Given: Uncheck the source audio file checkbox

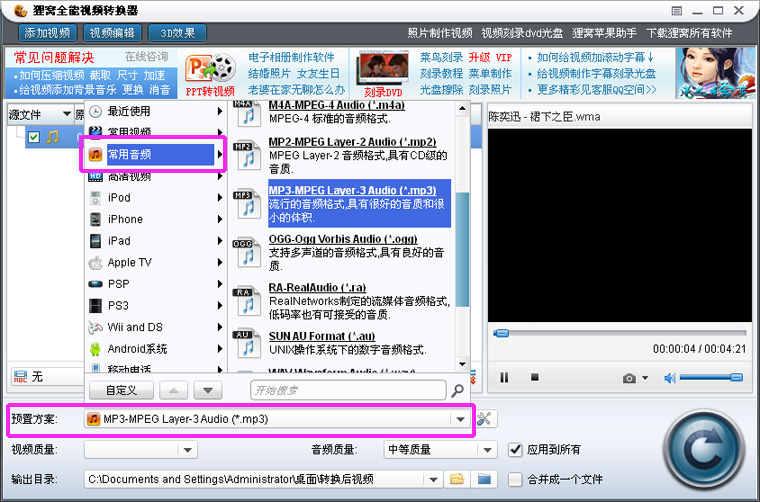Looking at the screenshot, I should tap(33, 137).
